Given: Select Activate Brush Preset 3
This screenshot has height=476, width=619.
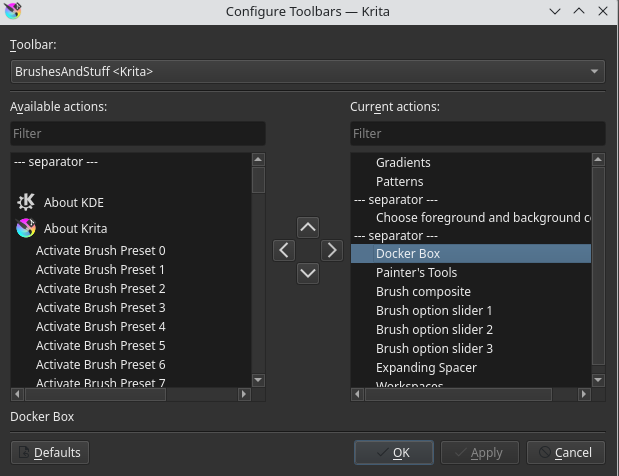Looking at the screenshot, I should pos(100,307).
